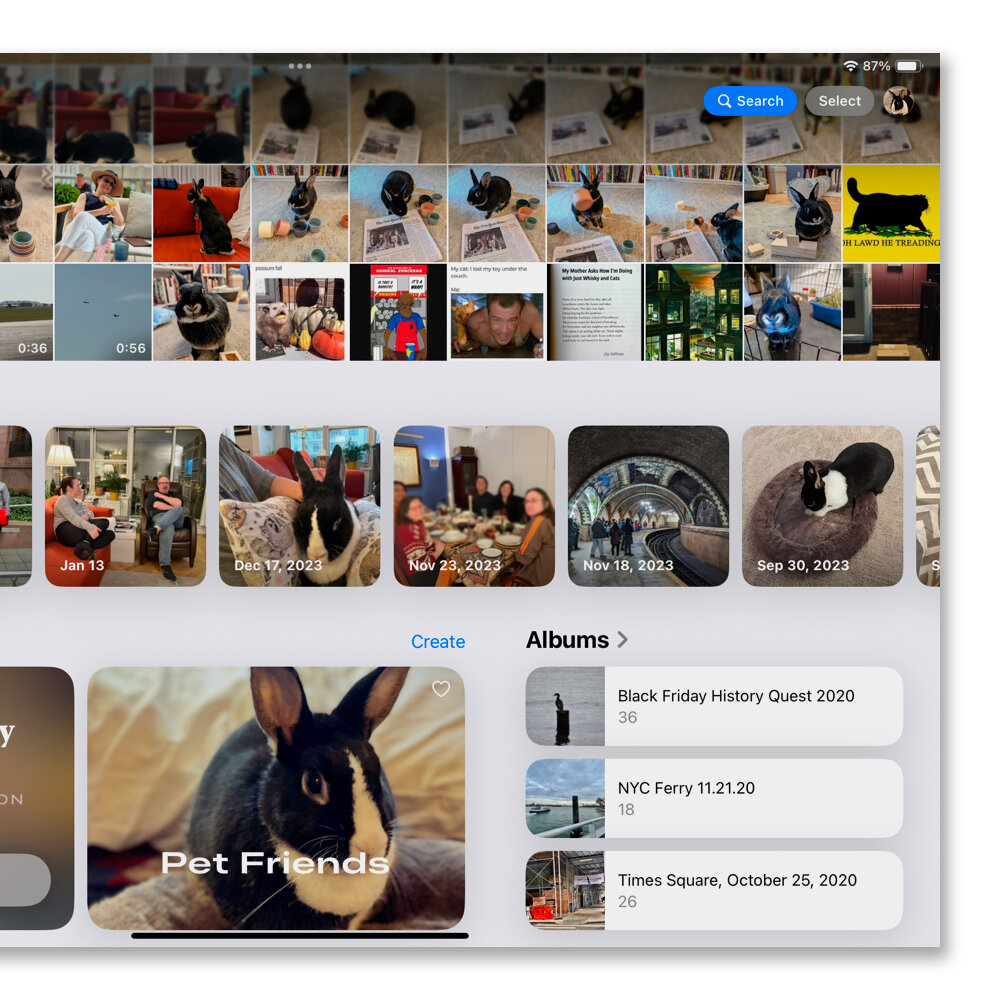The image size is (999, 1000).
Task: Play the 0:36 video thumbnail
Action: (26, 312)
